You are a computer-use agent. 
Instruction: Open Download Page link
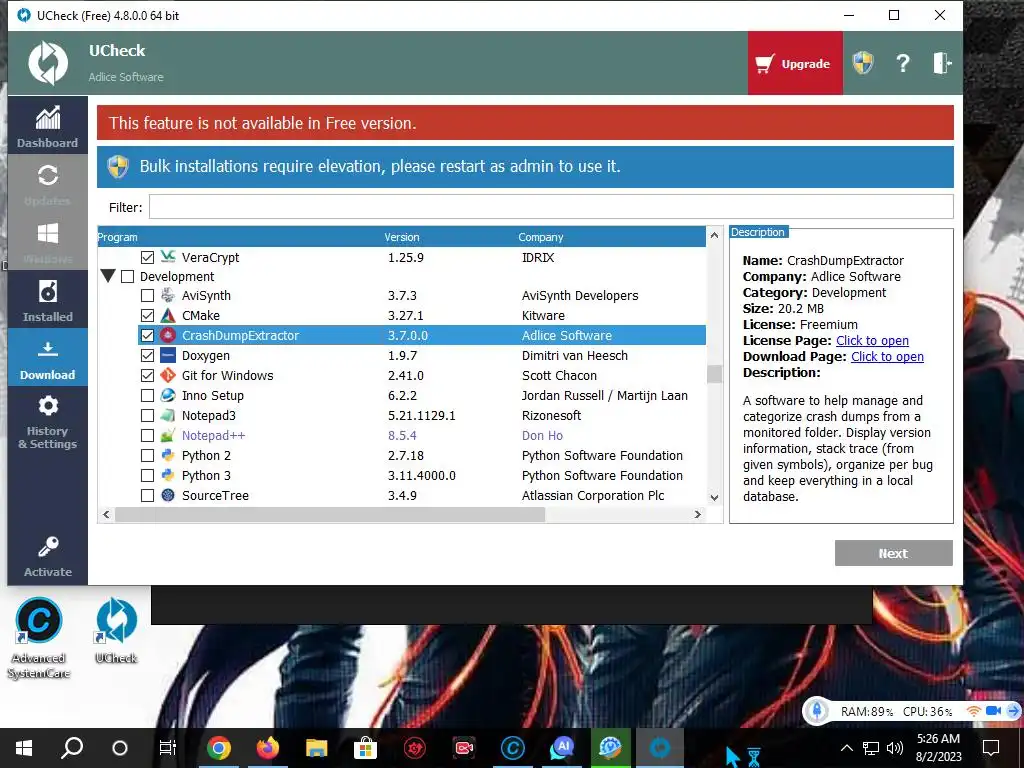point(887,357)
